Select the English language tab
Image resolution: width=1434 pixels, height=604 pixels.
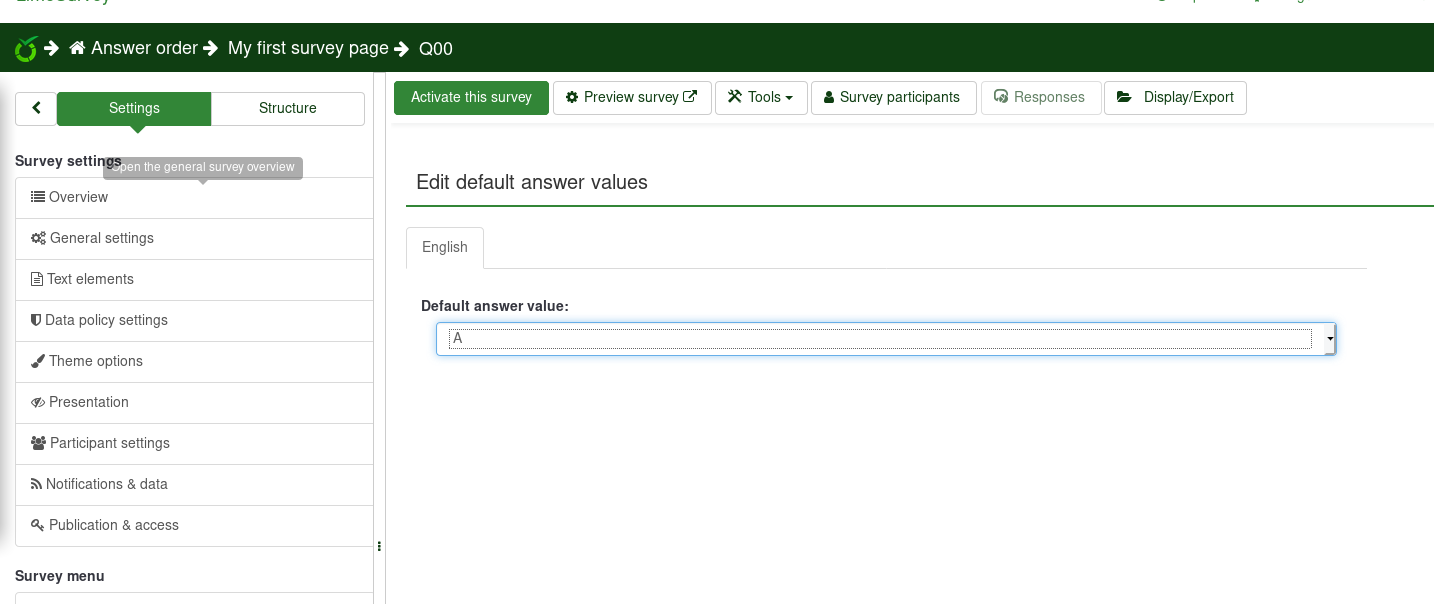(x=445, y=248)
